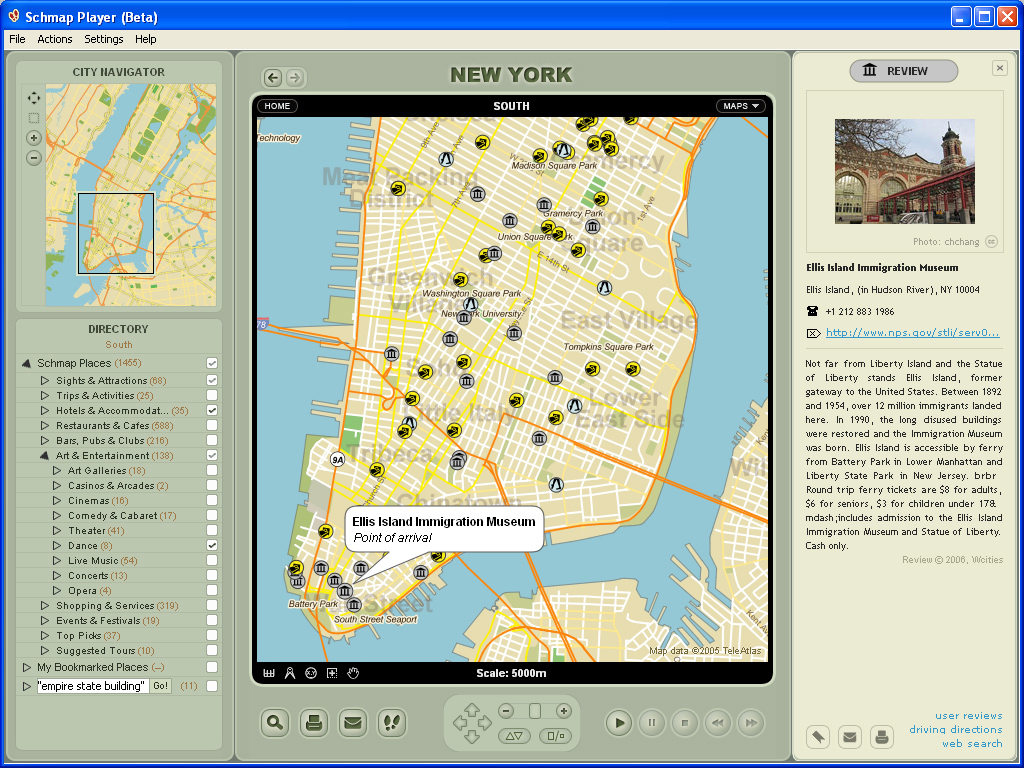Start tour playback with the Play button

click(619, 723)
